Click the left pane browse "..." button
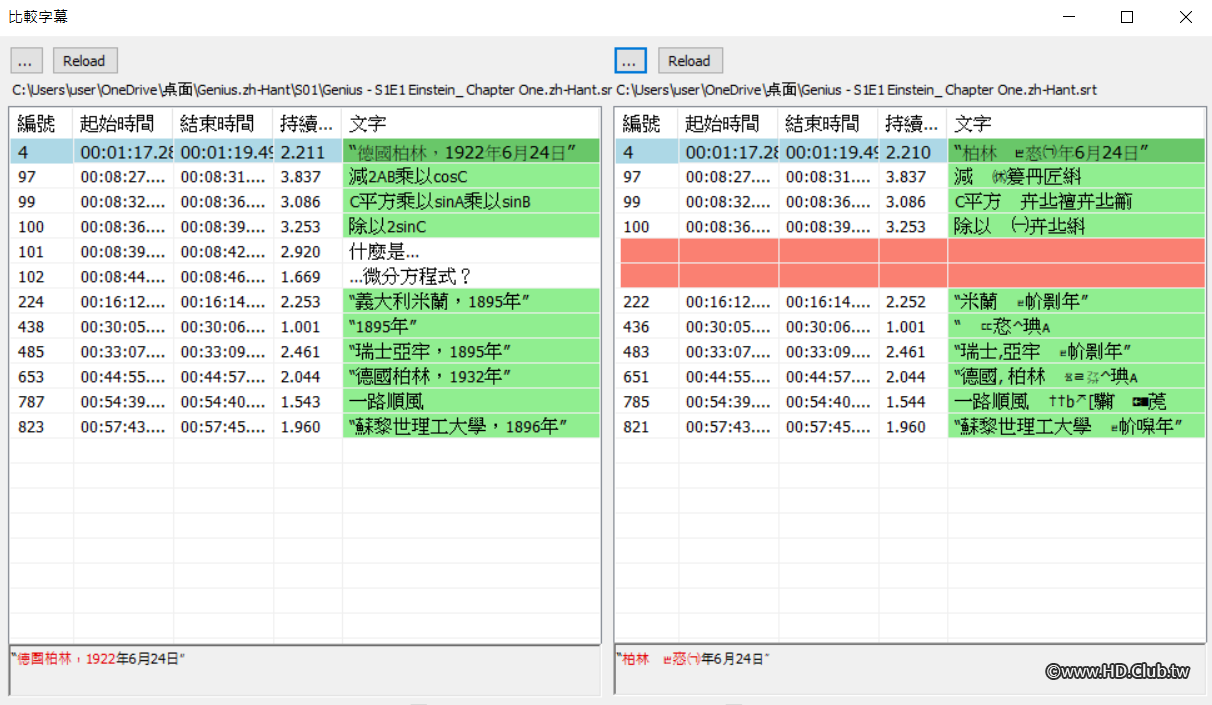The width and height of the screenshot is (1212, 705). [x=26, y=61]
